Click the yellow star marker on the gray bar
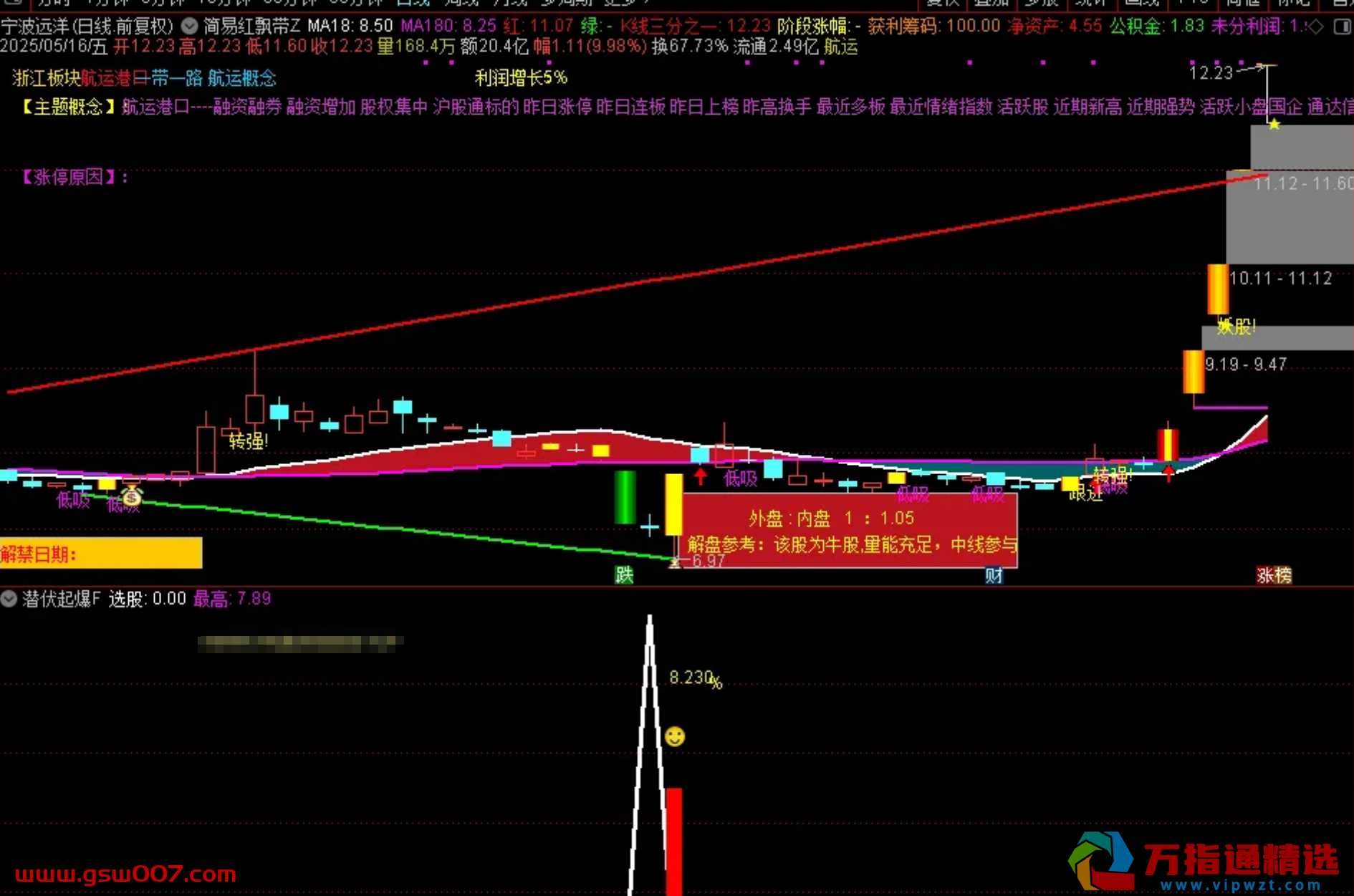This screenshot has height=896, width=1354. pyautogui.click(x=1274, y=124)
